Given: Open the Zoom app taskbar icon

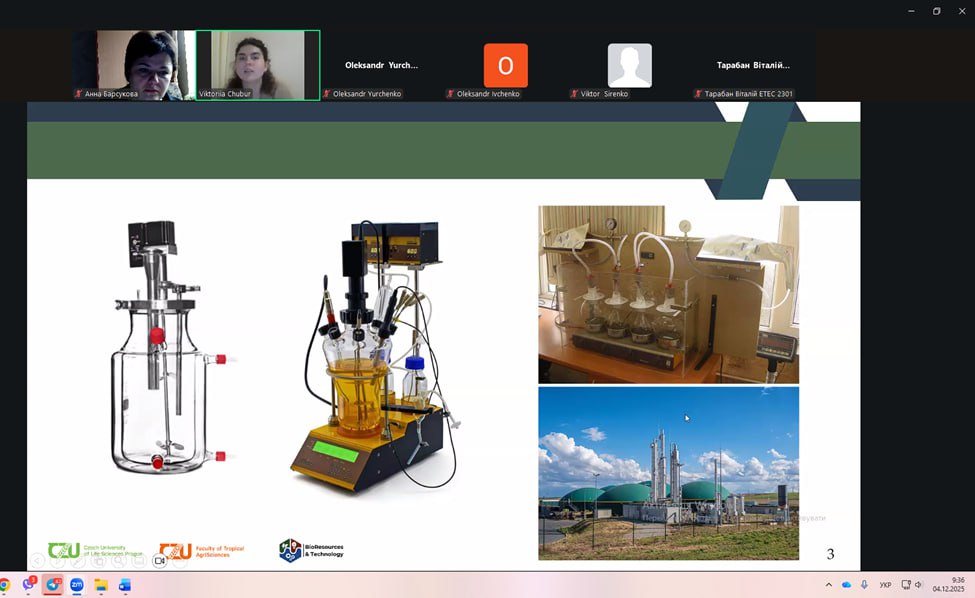Looking at the screenshot, I should point(77,585).
